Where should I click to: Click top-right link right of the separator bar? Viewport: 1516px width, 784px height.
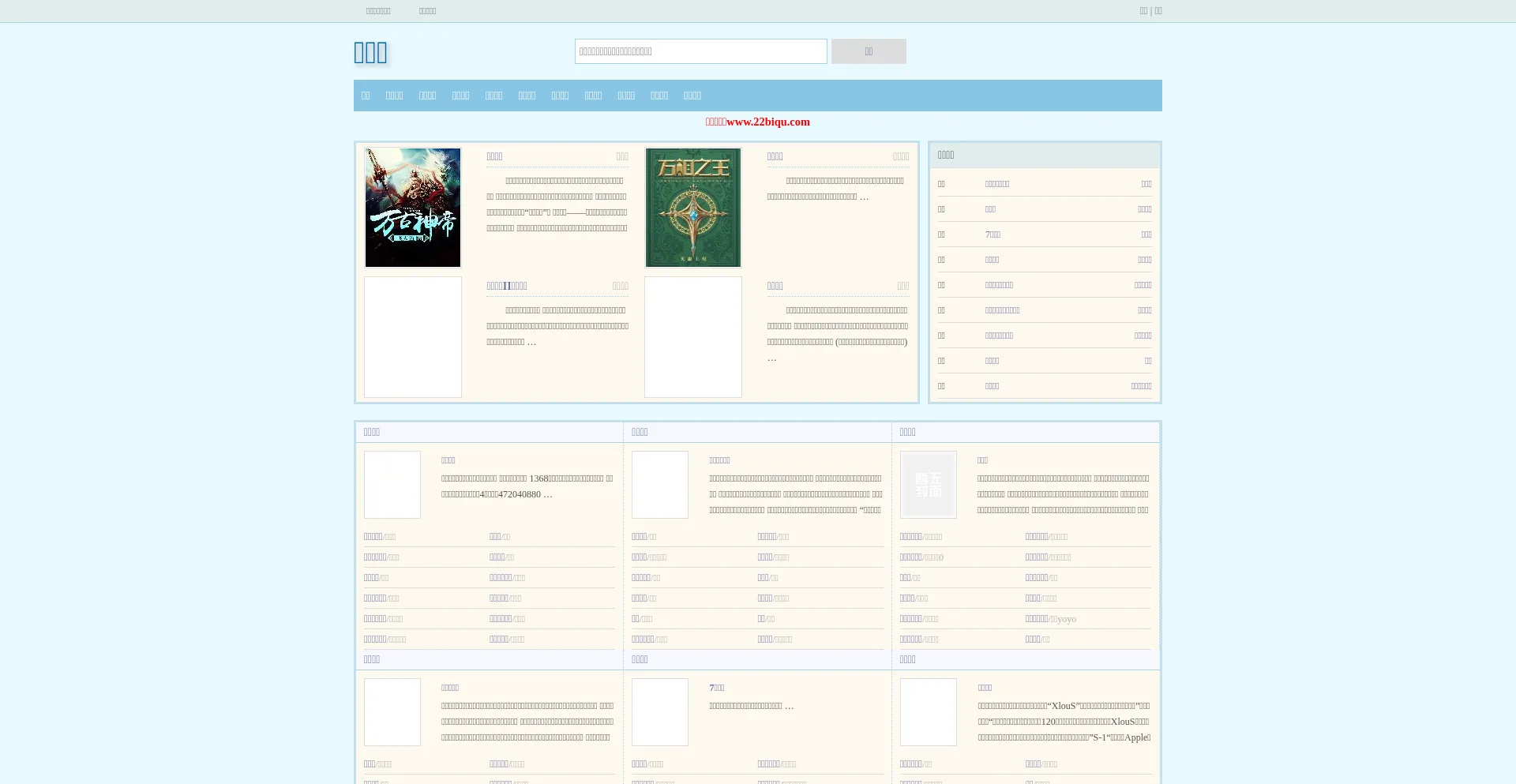[1158, 11]
